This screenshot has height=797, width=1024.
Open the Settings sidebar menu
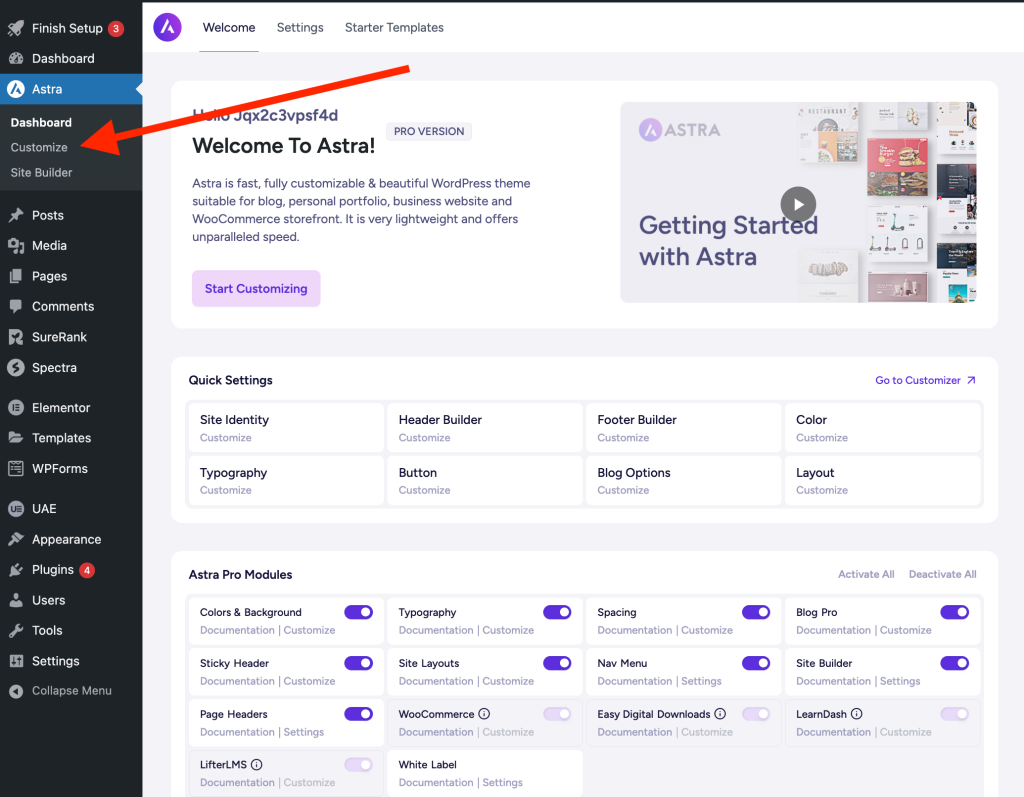point(55,661)
